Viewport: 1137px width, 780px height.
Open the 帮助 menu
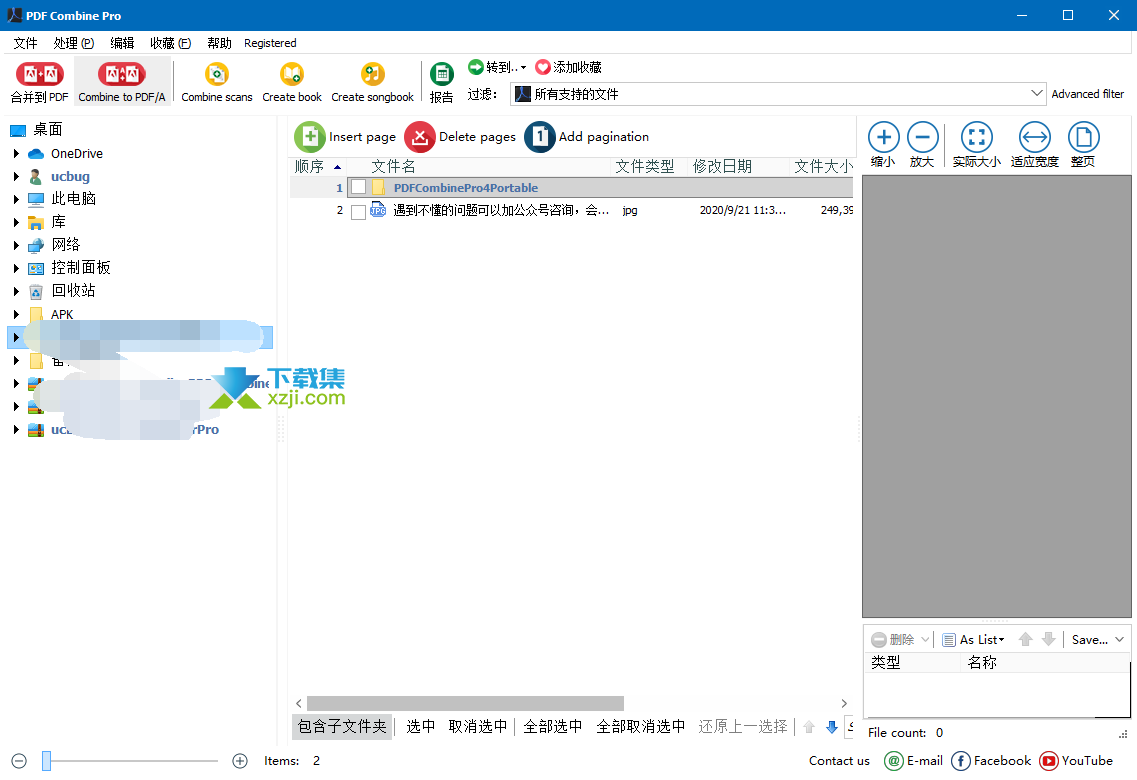pyautogui.click(x=219, y=43)
